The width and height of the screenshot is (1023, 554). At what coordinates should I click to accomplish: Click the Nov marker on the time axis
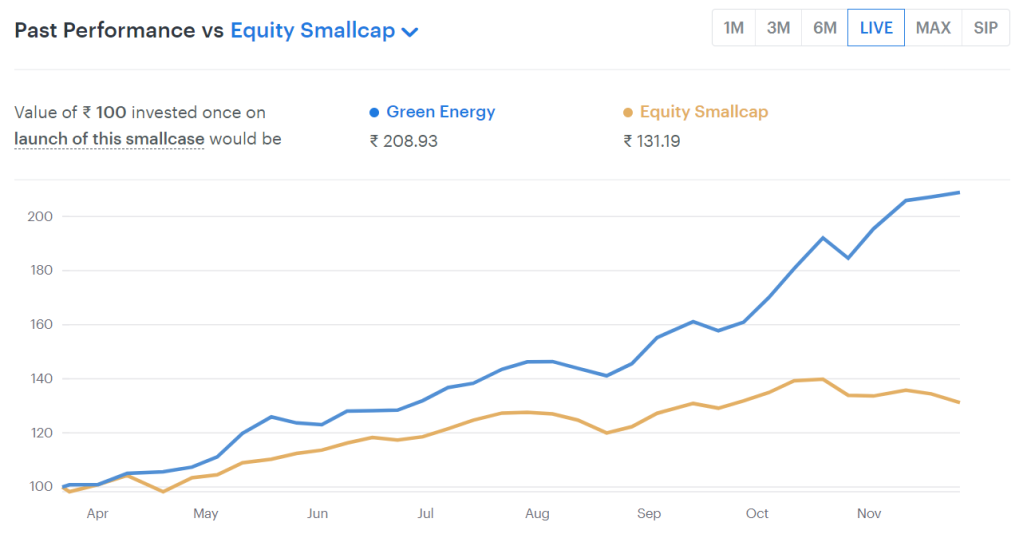click(x=869, y=514)
